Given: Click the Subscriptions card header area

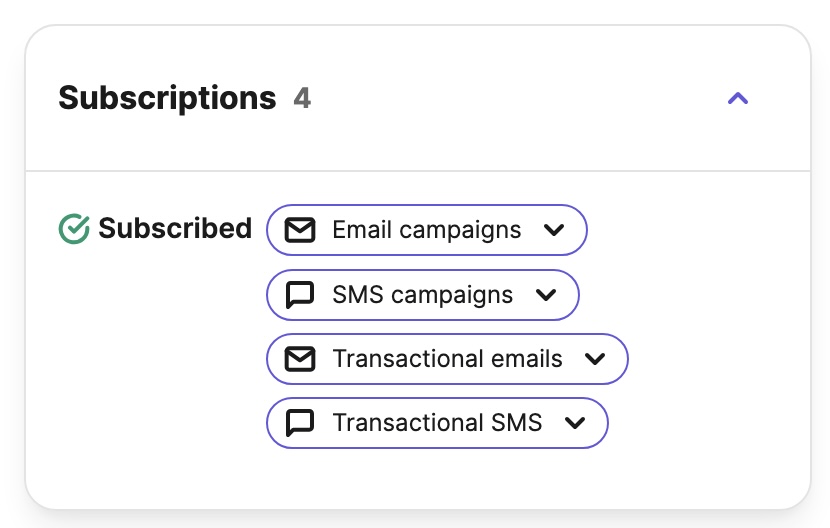Looking at the screenshot, I should click(x=418, y=99).
